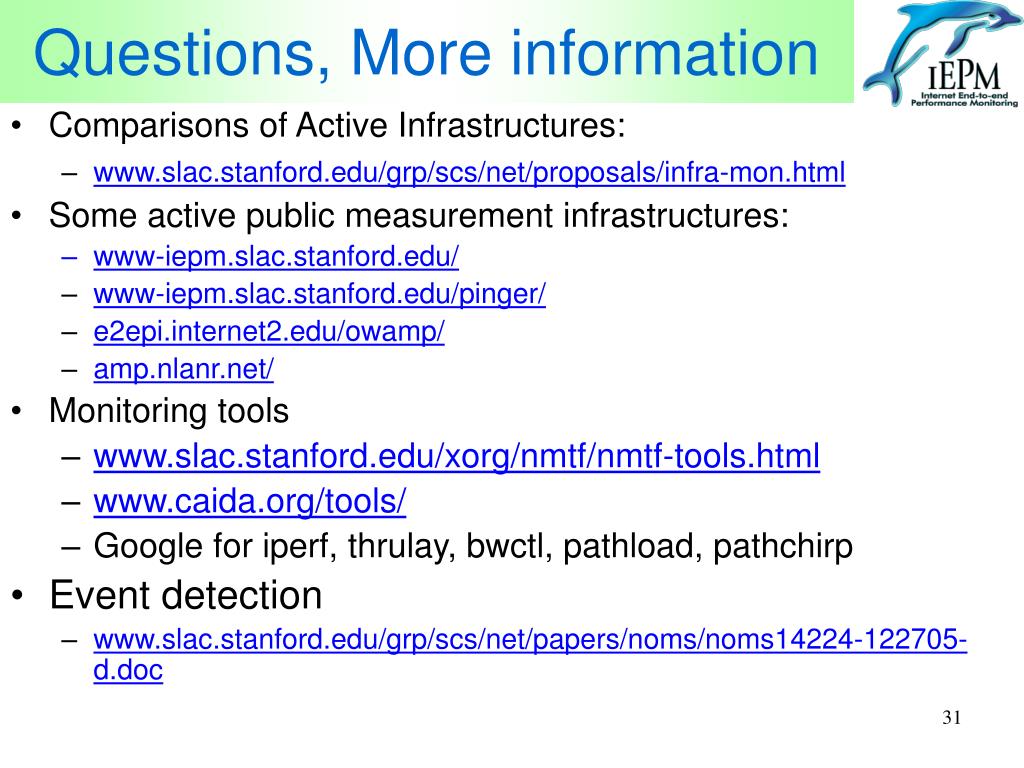Click the 'Google for iperf, thrulay' line
Image resolution: width=1024 pixels, height=768 pixels.
(x=473, y=547)
